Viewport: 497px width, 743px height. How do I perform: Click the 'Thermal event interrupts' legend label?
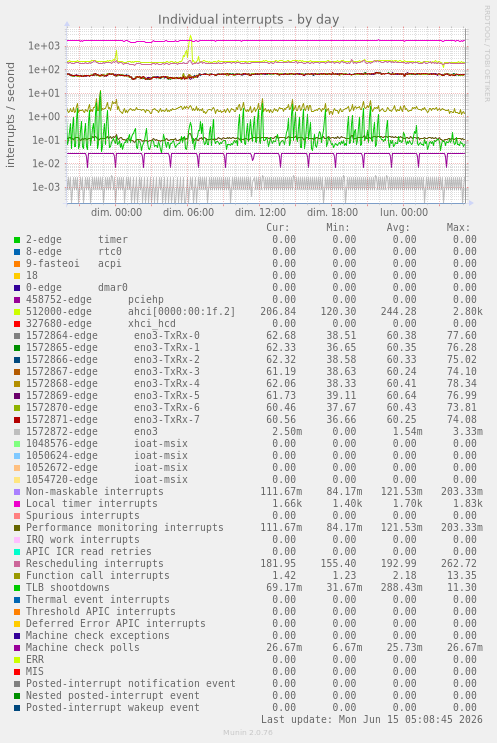pos(98,600)
